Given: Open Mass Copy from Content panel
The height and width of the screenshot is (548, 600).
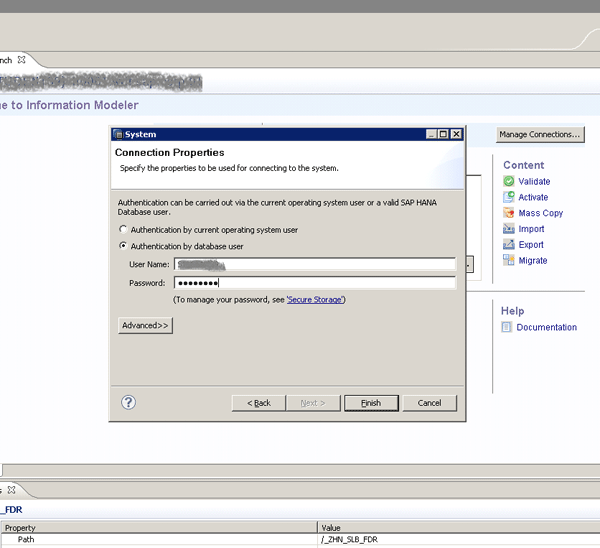Looking at the screenshot, I should (508, 213).
